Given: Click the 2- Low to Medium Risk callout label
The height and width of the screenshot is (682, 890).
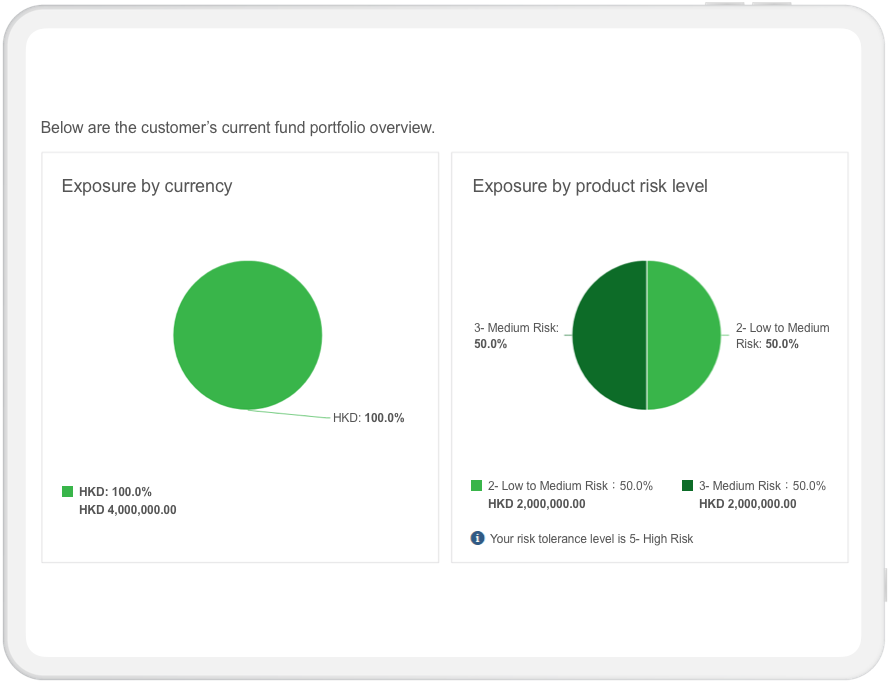Looking at the screenshot, I should coord(782,335).
